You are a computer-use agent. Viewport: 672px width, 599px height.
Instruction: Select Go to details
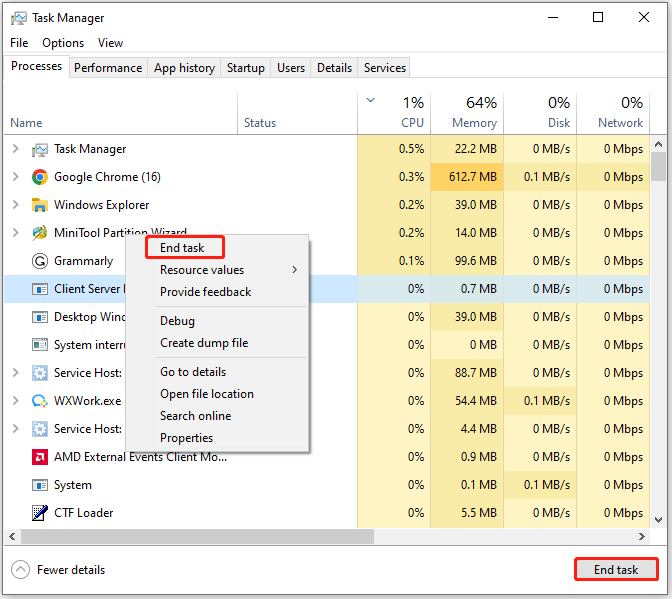pos(193,372)
